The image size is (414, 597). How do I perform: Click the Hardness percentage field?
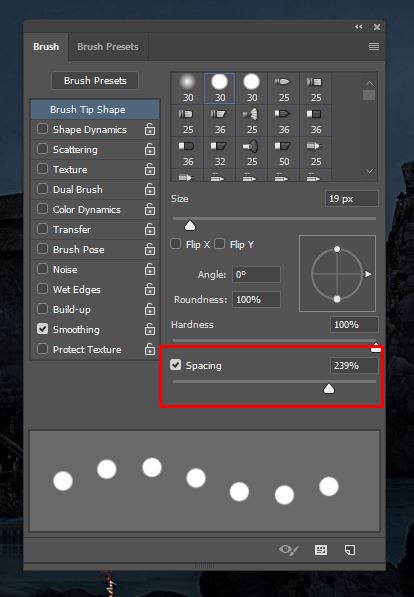(354, 325)
